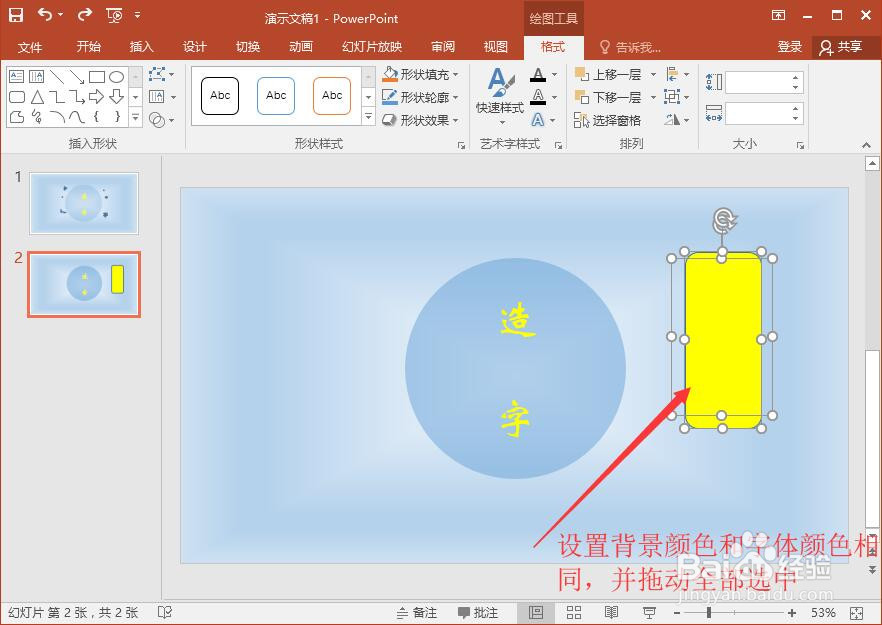Select the triangle shape
Viewport: 882px width, 625px height.
click(37, 97)
